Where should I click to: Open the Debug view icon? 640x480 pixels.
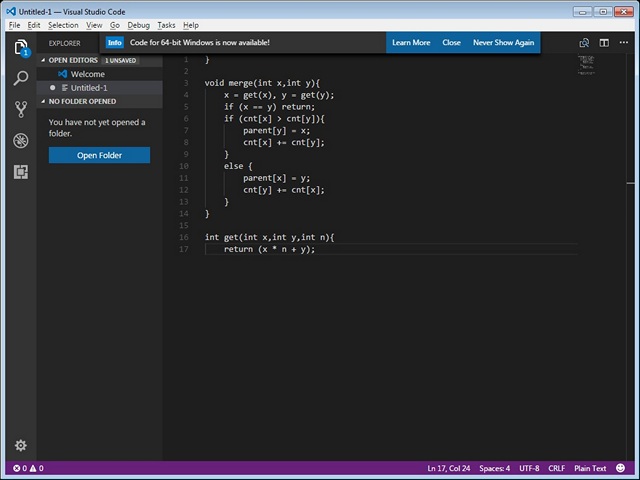(21, 141)
